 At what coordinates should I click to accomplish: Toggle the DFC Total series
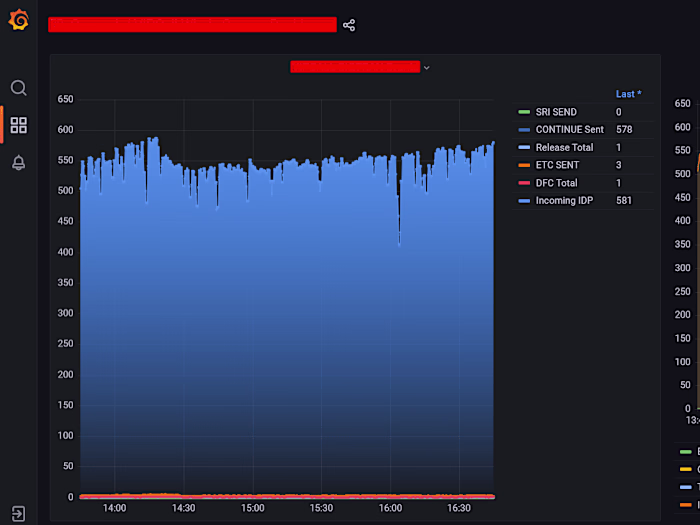[556, 183]
